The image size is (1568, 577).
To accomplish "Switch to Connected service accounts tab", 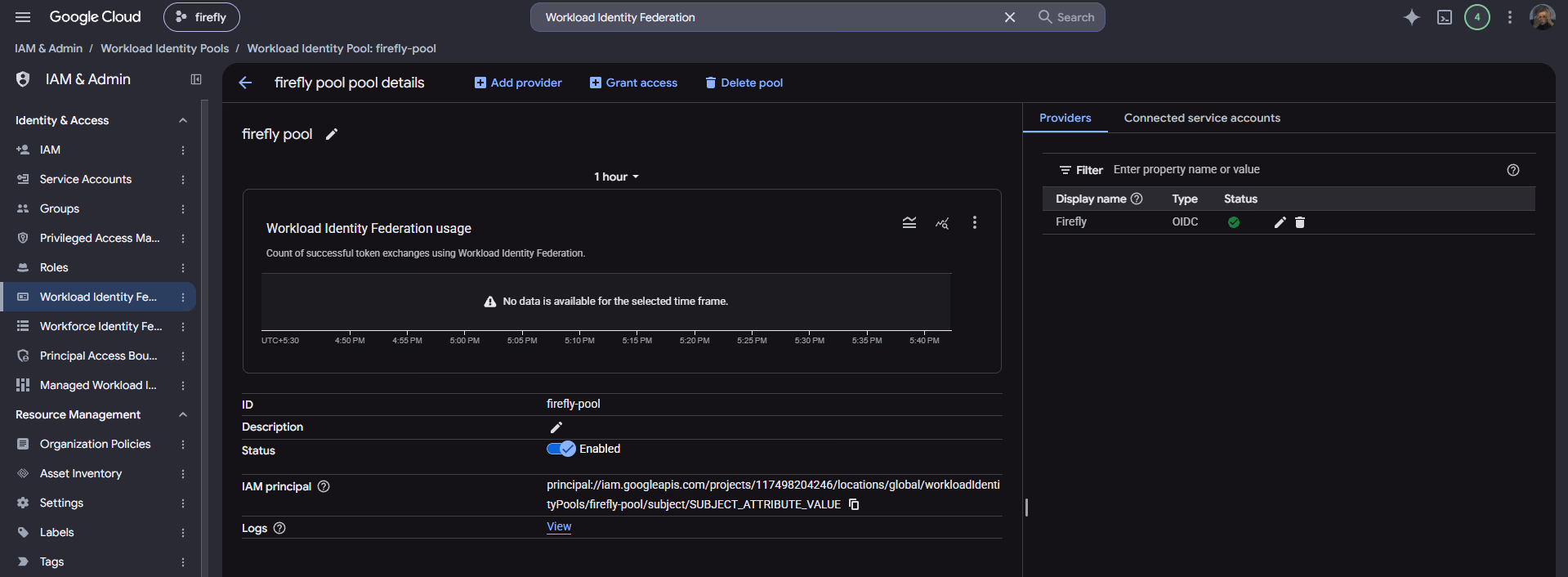I will click(1202, 118).
